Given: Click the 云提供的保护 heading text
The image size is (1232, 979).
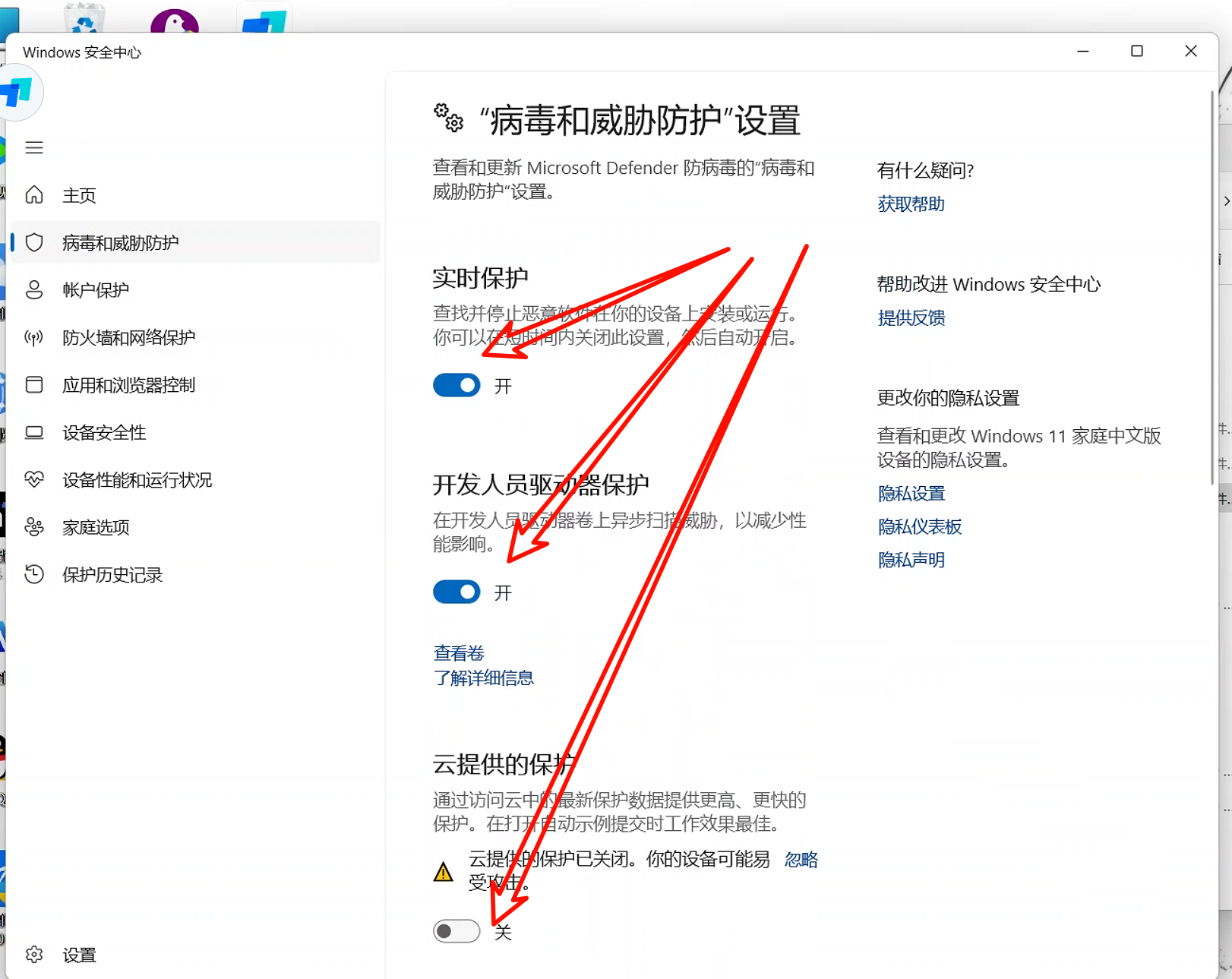Looking at the screenshot, I should coord(504,764).
